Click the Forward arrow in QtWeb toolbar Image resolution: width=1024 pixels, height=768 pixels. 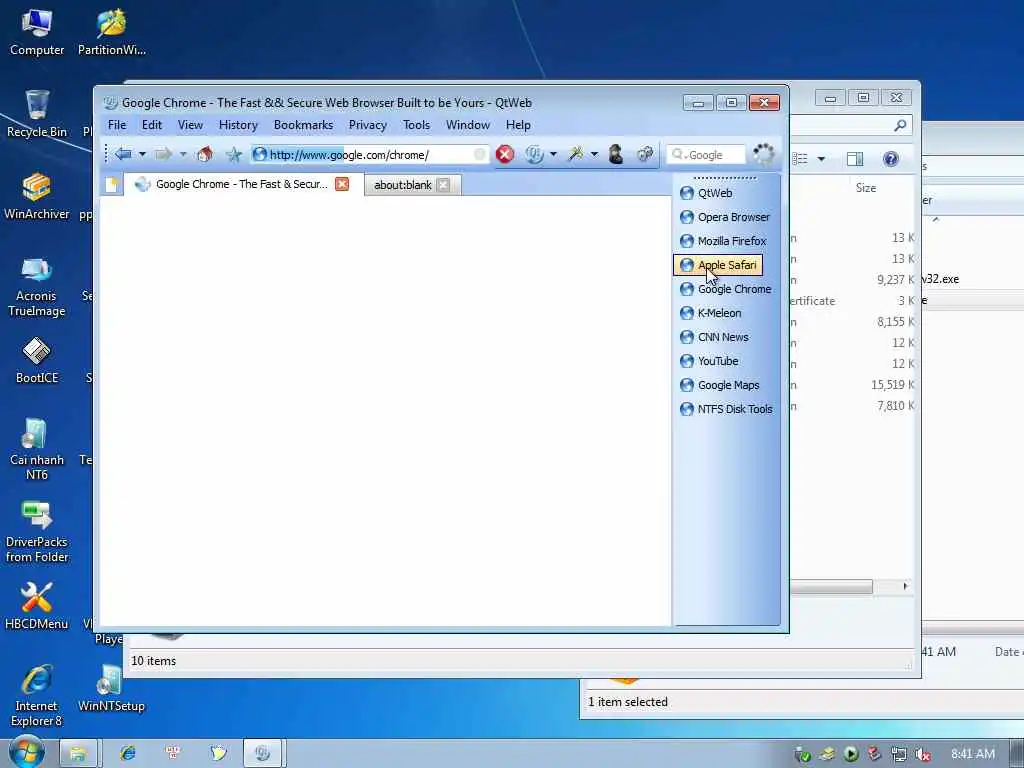click(163, 154)
